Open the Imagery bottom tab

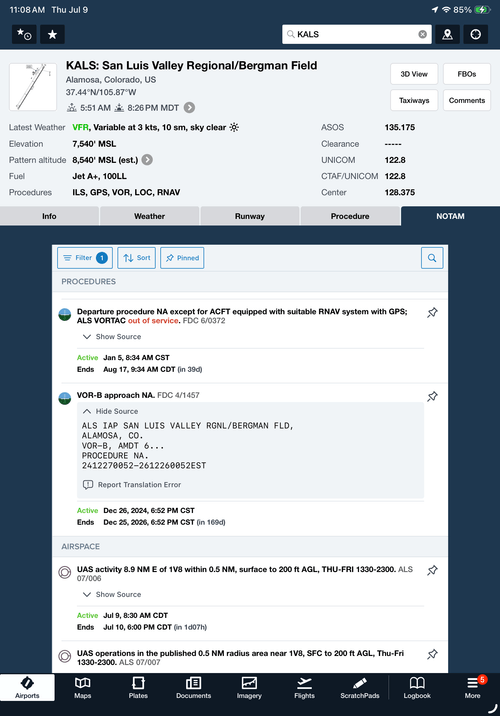tap(249, 688)
